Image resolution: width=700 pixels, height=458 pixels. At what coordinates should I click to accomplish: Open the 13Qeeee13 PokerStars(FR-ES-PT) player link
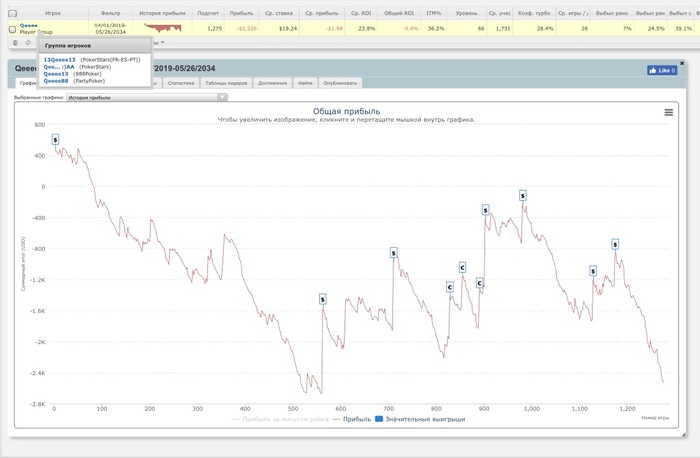pos(59,60)
